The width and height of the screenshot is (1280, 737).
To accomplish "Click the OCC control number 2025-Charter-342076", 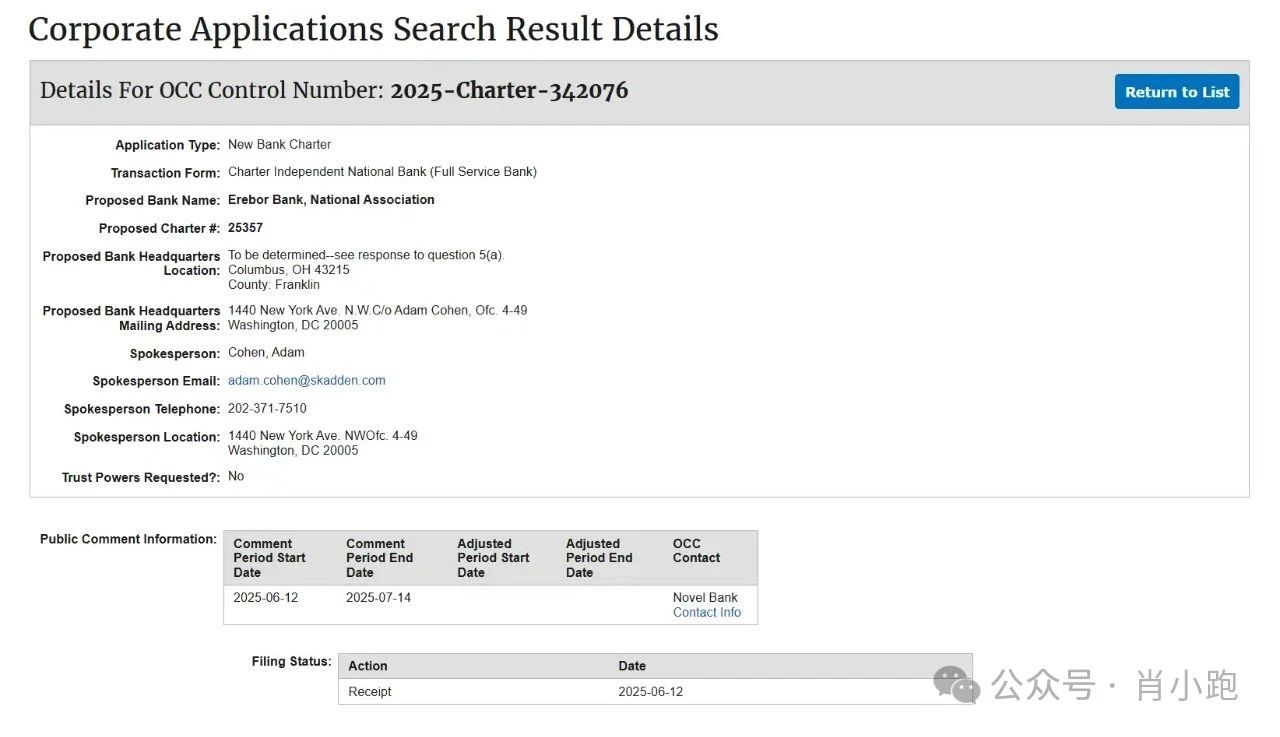I will [x=509, y=91].
